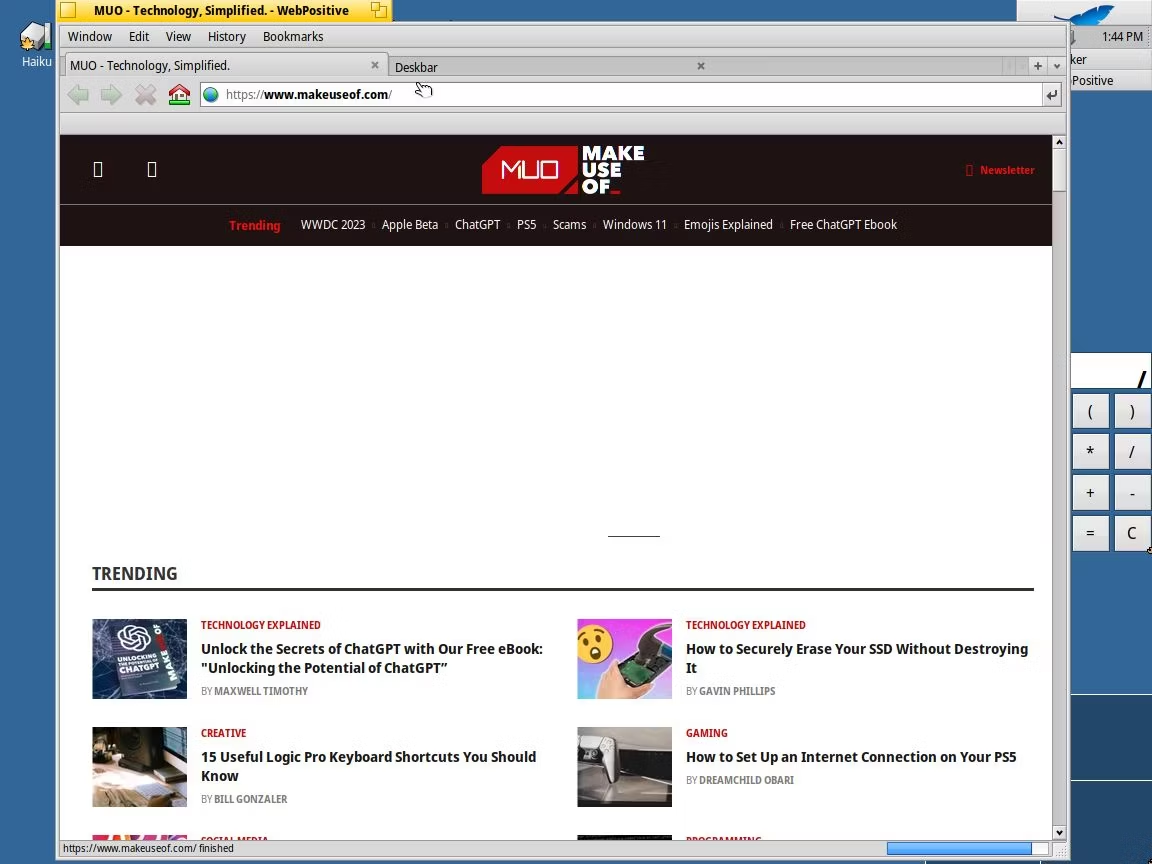Open the Newsletter link
The width and height of the screenshot is (1152, 864).
(x=1000, y=170)
